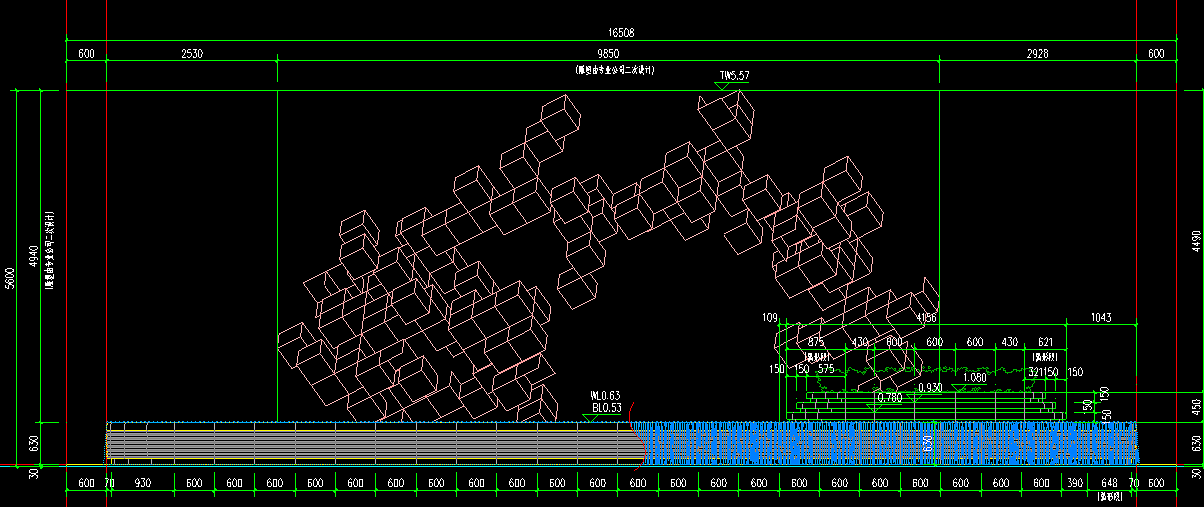The width and height of the screenshot is (1204, 507).
Task: Click the 2928 dimension label
Action: pos(1037,54)
